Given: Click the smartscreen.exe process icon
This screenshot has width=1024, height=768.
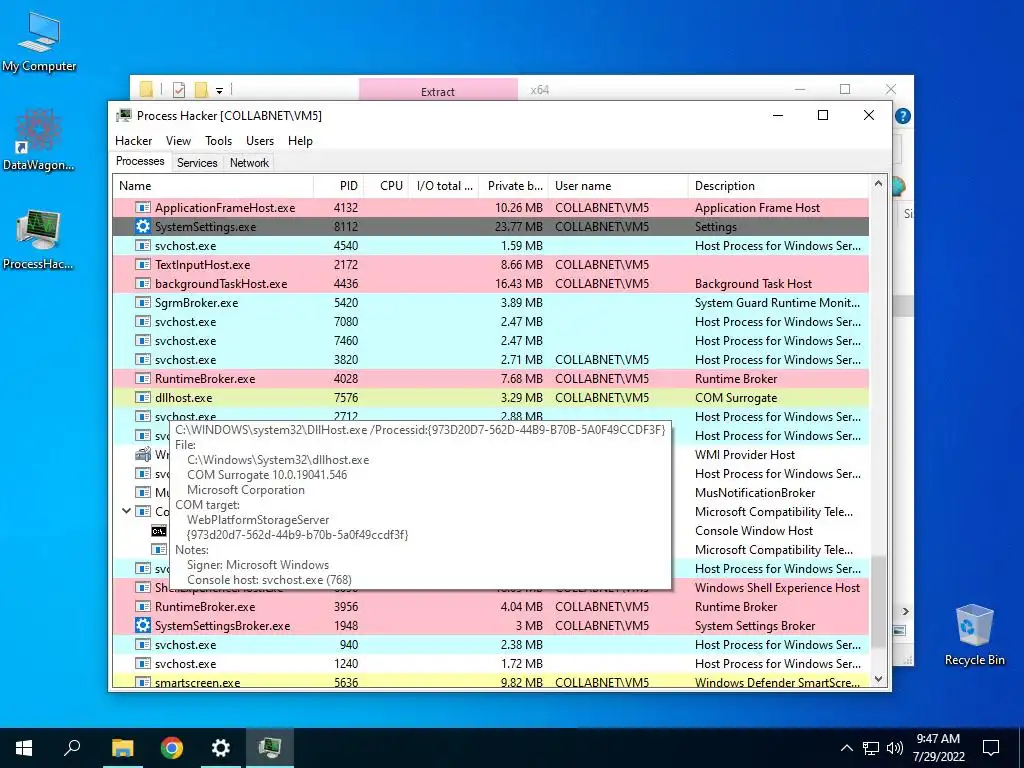Looking at the screenshot, I should point(142,682).
